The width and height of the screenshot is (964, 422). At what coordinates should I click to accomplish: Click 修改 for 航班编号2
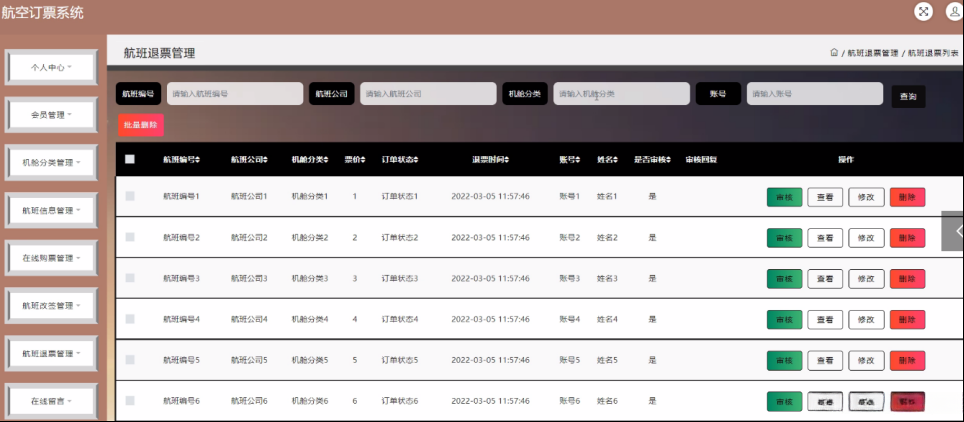click(x=866, y=238)
